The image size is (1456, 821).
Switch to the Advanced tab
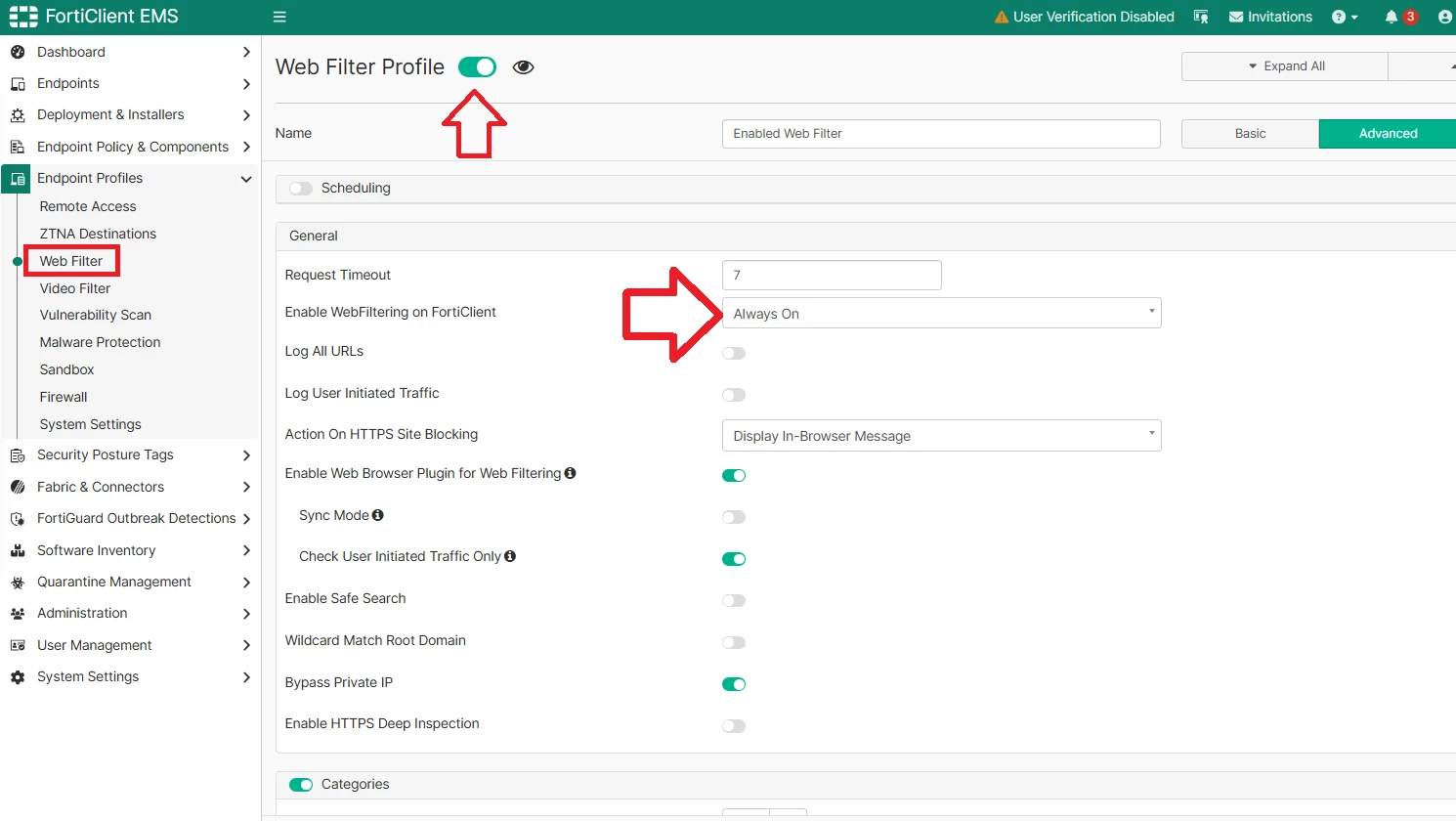pos(1388,134)
